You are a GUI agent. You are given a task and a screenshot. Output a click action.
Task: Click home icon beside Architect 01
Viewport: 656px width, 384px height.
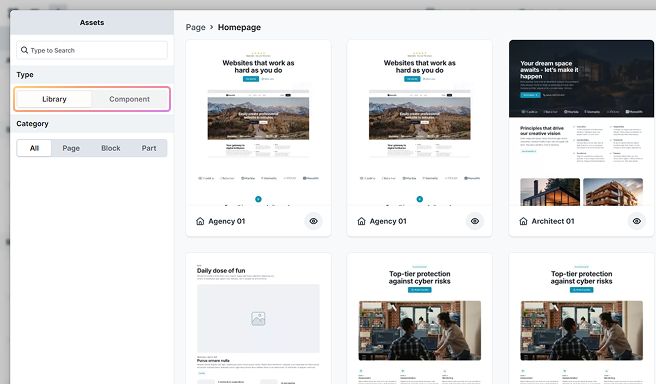(523, 221)
